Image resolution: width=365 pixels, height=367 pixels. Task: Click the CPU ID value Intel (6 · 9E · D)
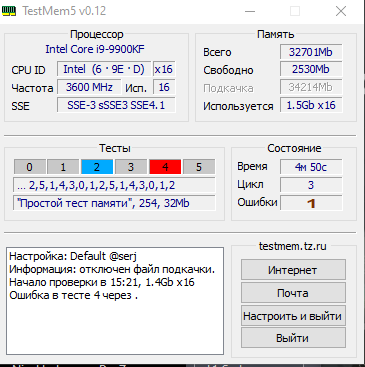(104, 69)
